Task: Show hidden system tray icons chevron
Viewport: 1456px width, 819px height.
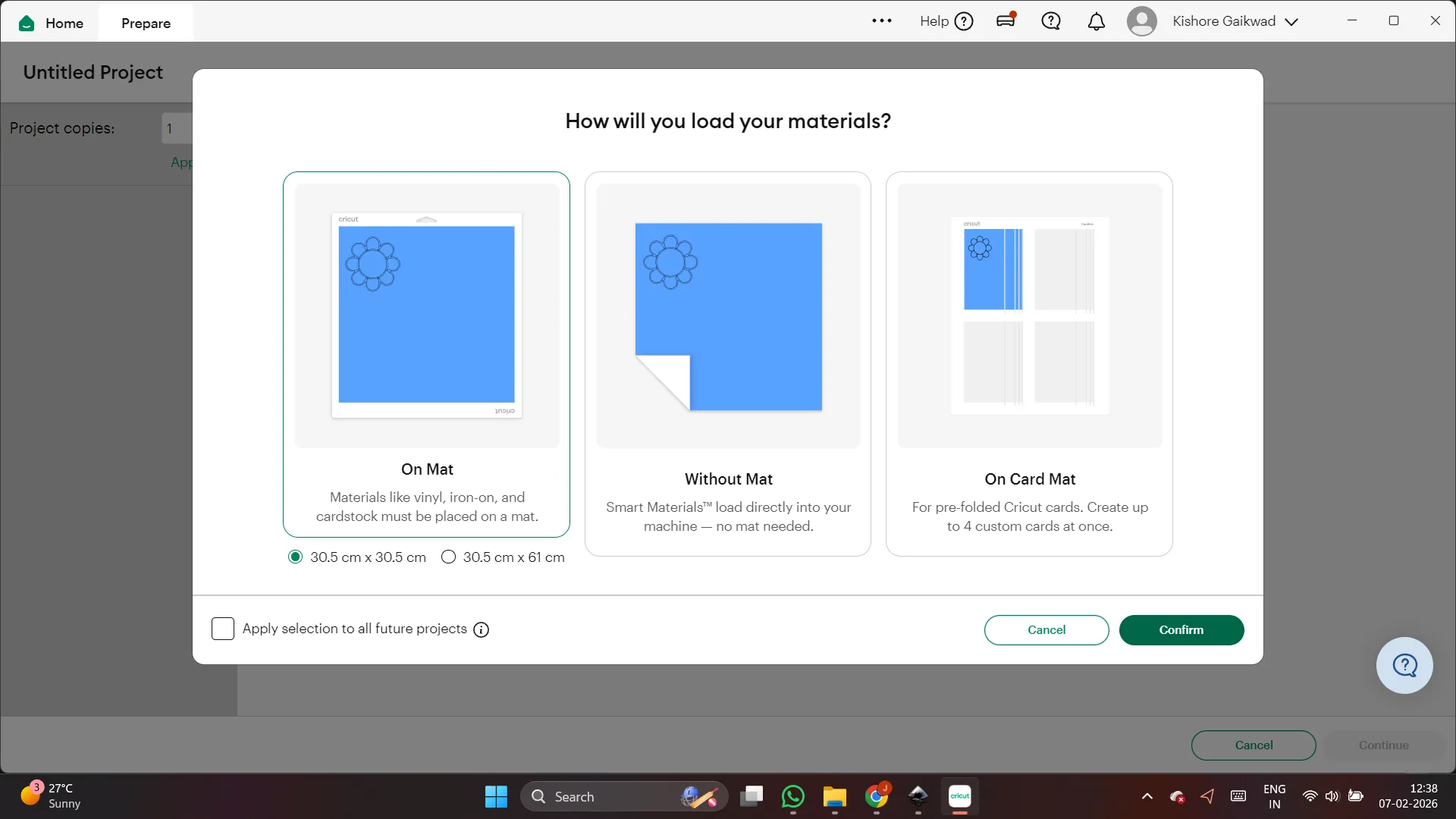Action: point(1147,796)
